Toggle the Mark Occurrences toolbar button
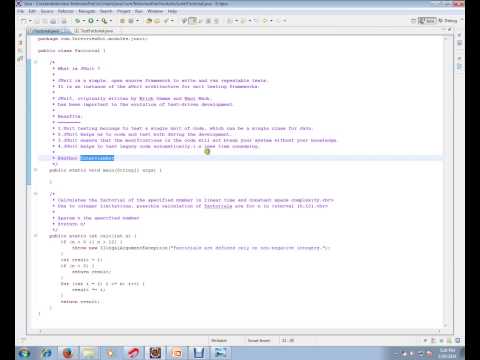The image size is (480, 360). [193, 21]
